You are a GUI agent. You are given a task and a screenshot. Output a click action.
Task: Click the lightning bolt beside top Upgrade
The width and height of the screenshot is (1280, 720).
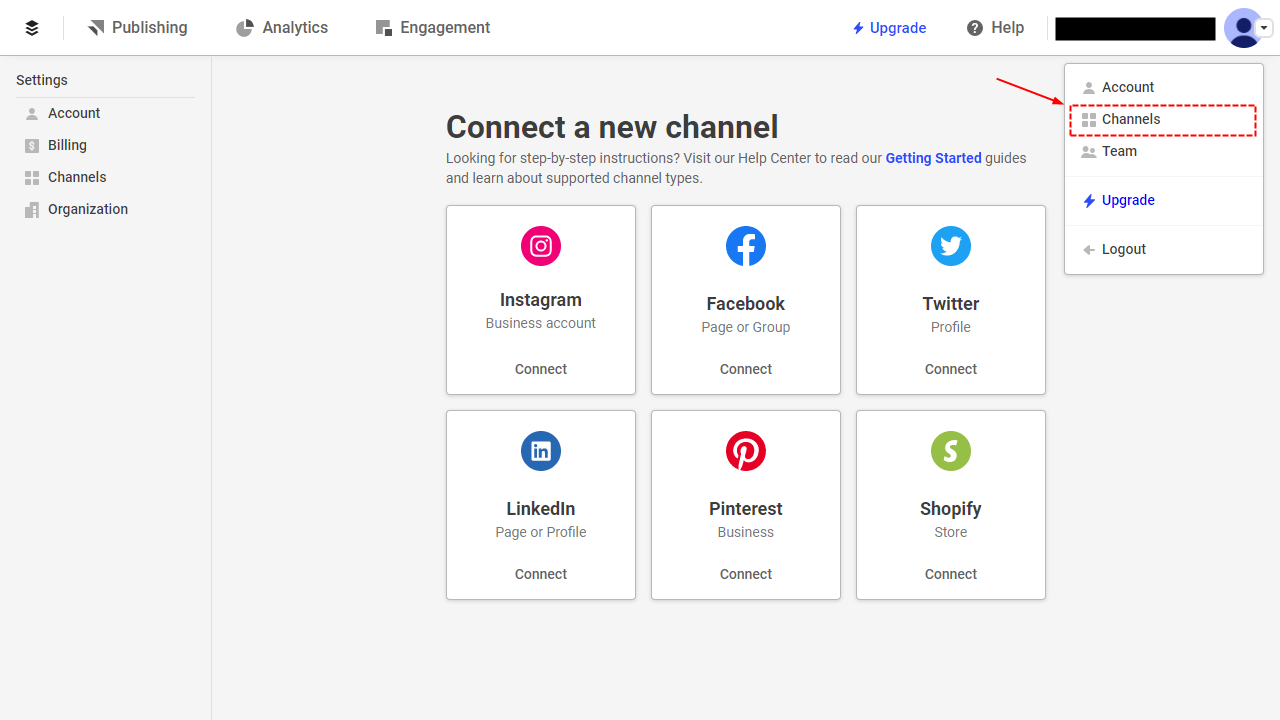point(858,28)
